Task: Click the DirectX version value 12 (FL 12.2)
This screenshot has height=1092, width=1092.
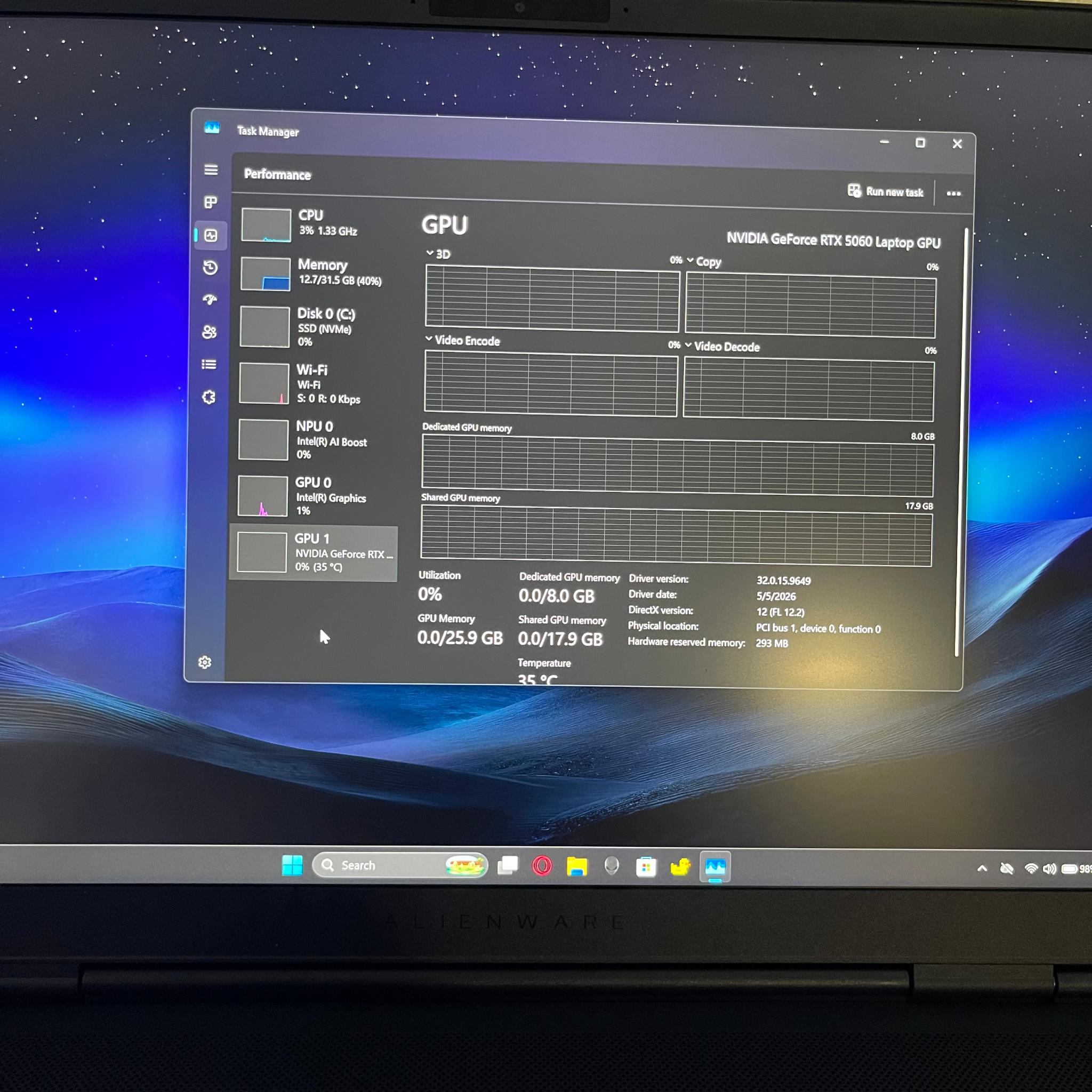Action: (780, 612)
